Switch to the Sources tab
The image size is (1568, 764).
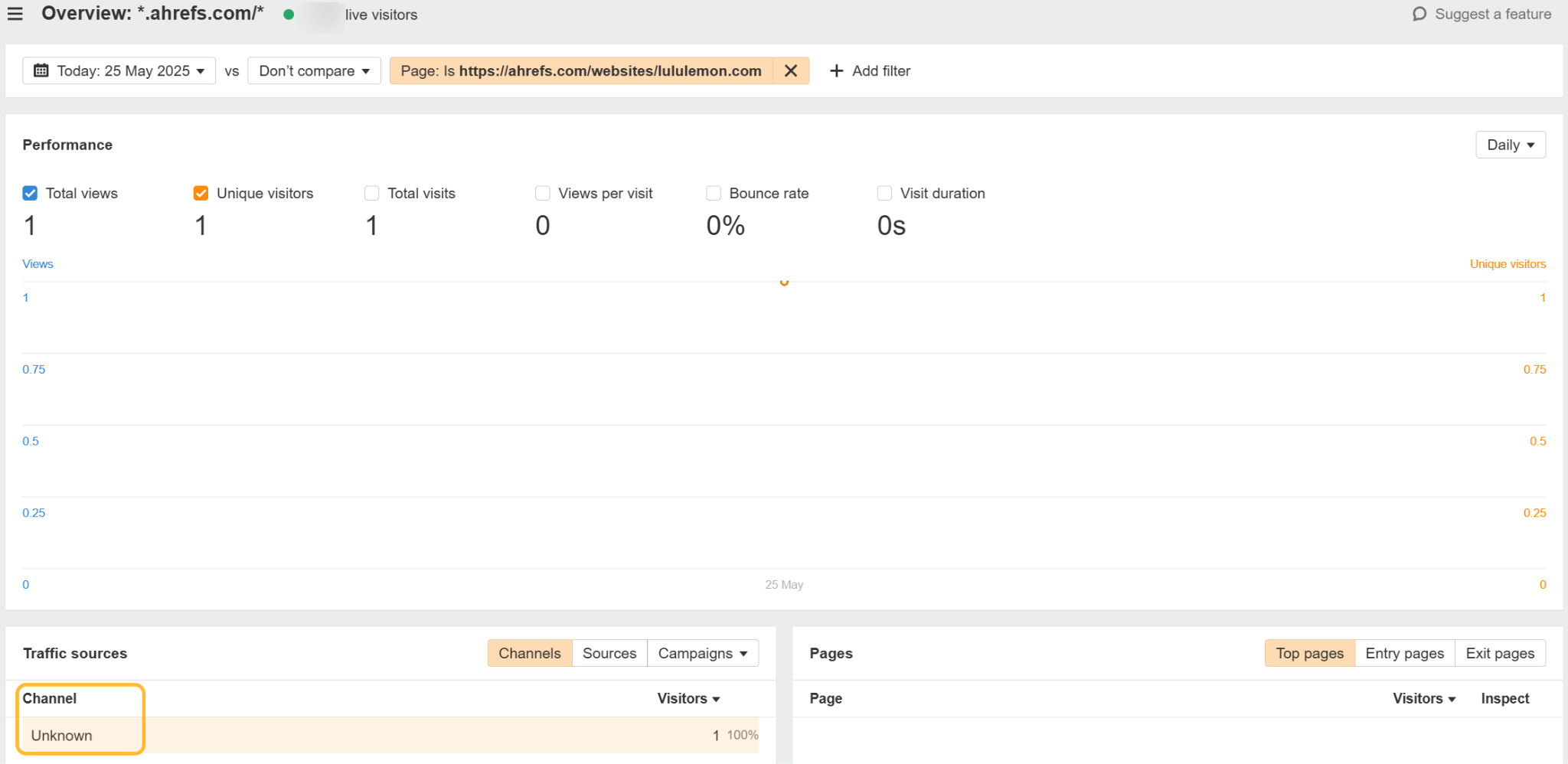click(609, 653)
